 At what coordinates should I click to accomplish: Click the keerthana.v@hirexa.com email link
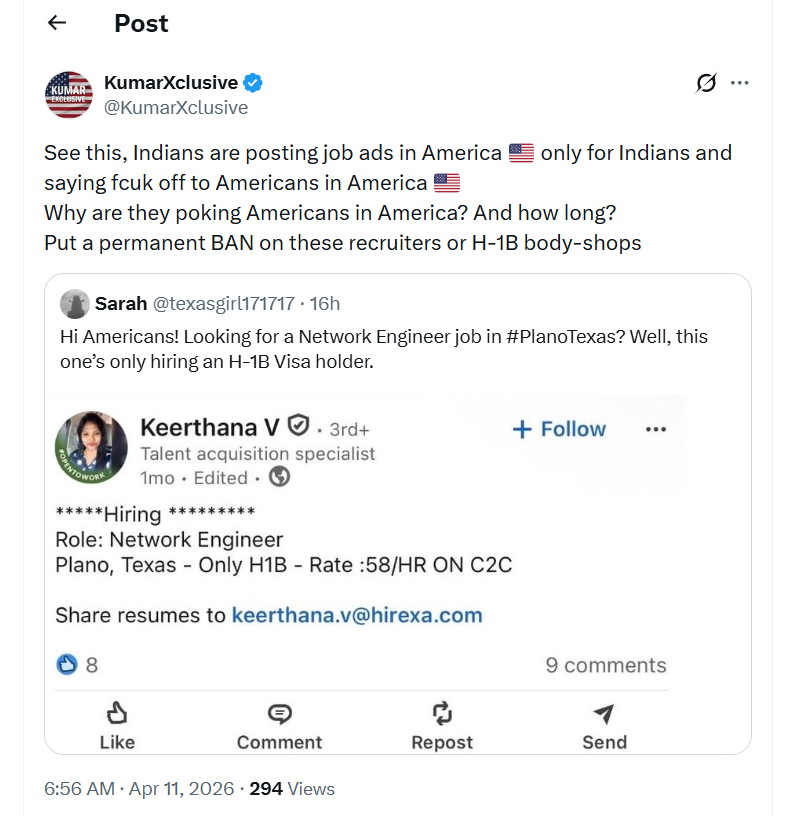pos(357,615)
